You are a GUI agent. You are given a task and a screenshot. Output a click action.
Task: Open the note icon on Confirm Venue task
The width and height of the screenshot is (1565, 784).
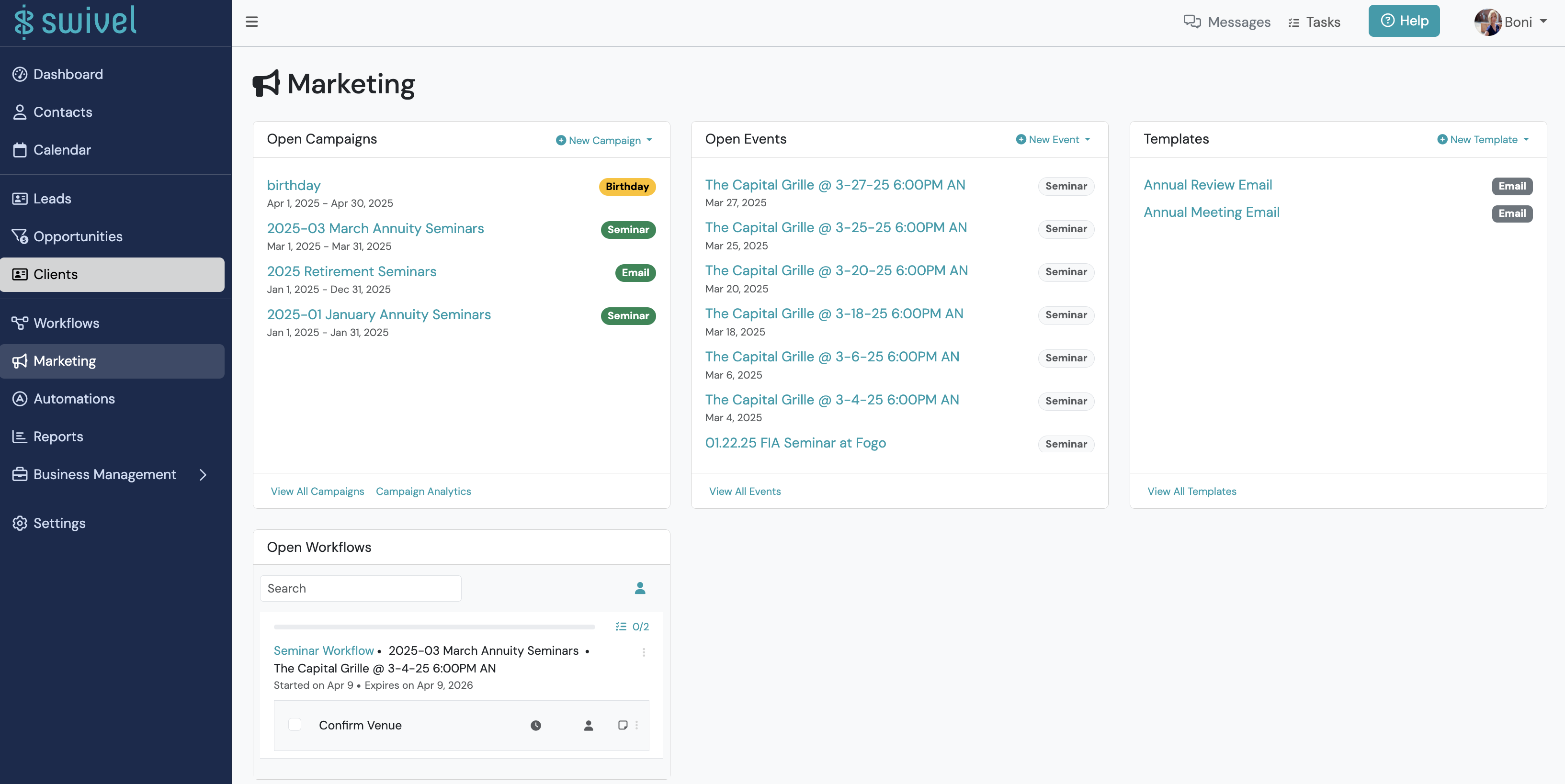point(622,725)
